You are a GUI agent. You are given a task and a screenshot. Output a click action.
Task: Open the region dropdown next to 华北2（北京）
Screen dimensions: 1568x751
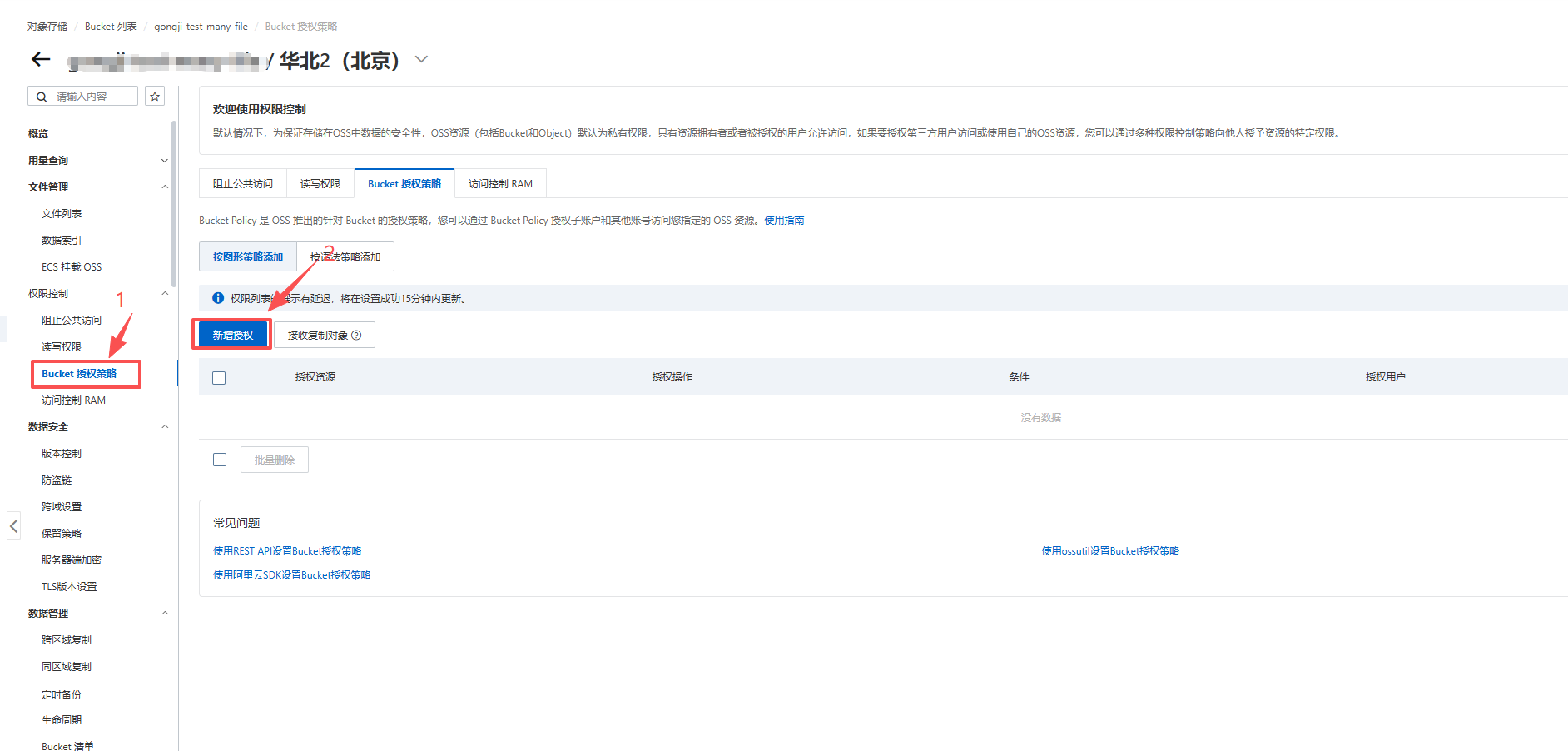pyautogui.click(x=421, y=59)
